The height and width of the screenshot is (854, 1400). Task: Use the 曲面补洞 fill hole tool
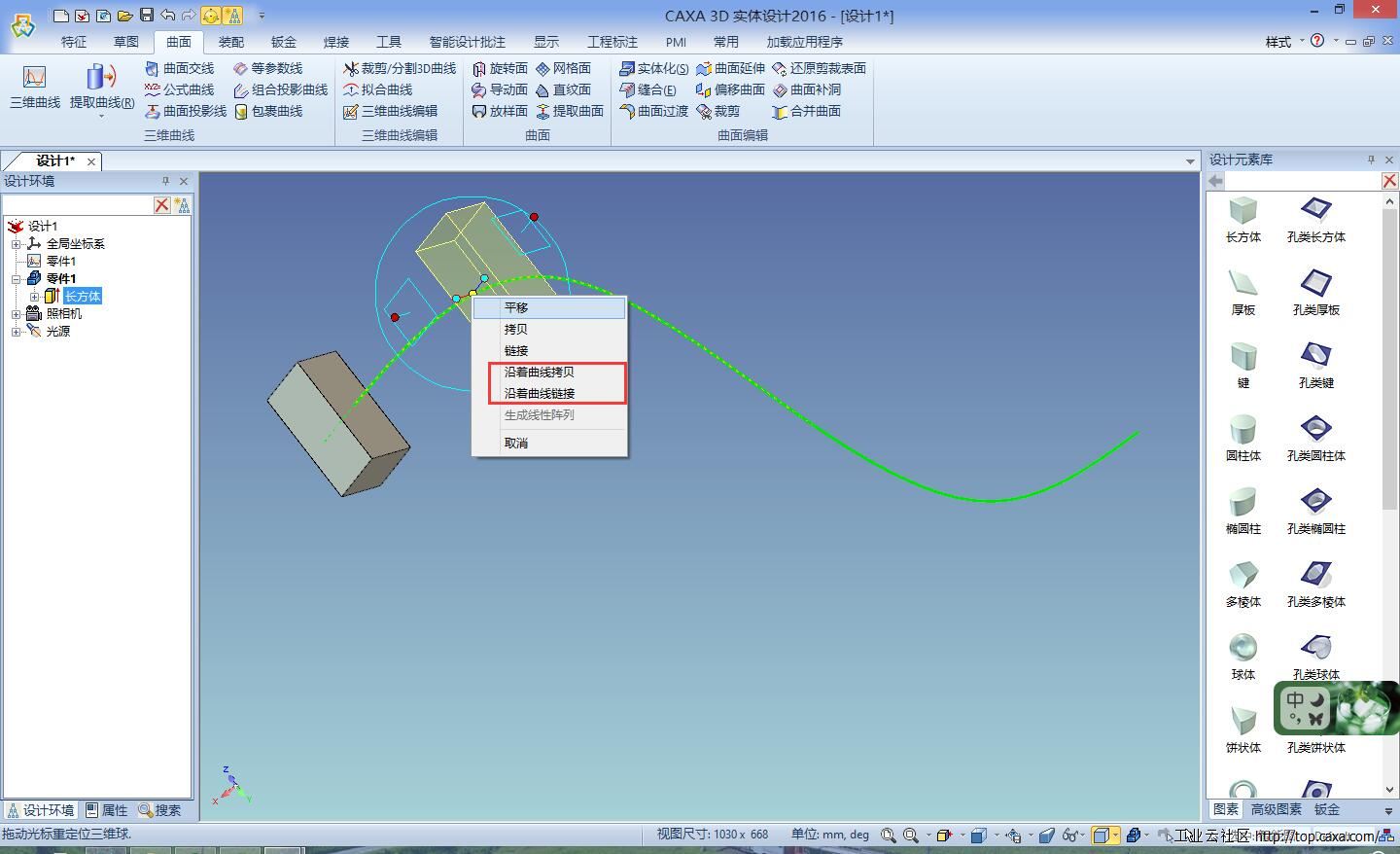(806, 89)
